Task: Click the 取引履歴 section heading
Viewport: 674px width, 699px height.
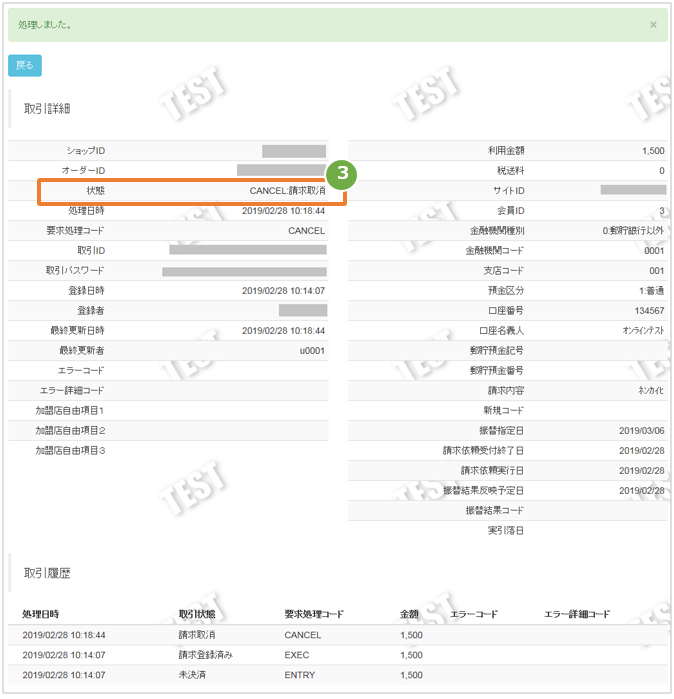Action: [47, 573]
